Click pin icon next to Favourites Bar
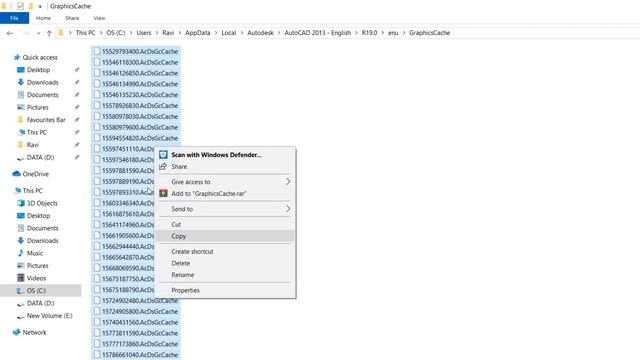 click(x=77, y=120)
